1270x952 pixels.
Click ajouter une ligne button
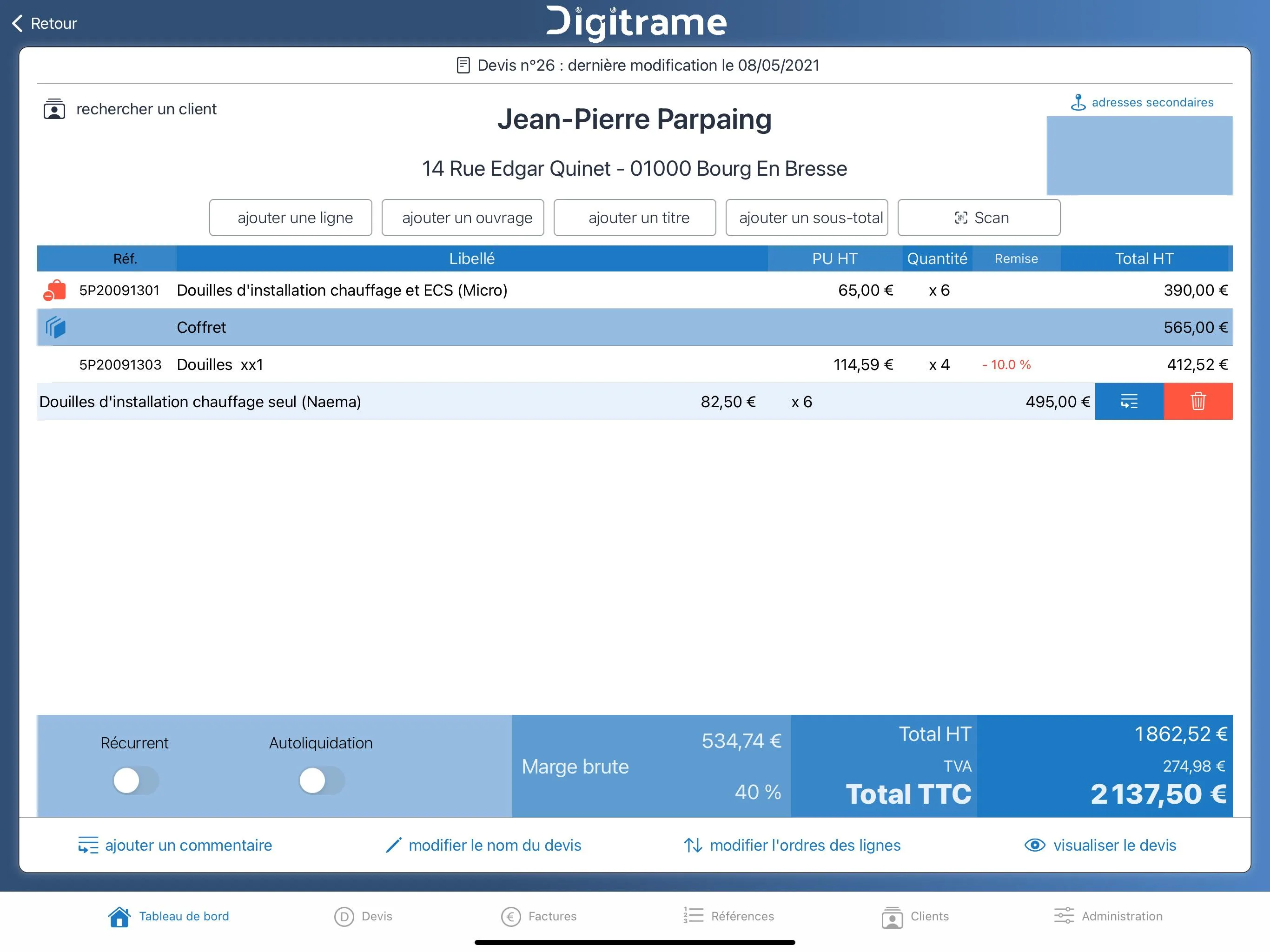point(291,218)
